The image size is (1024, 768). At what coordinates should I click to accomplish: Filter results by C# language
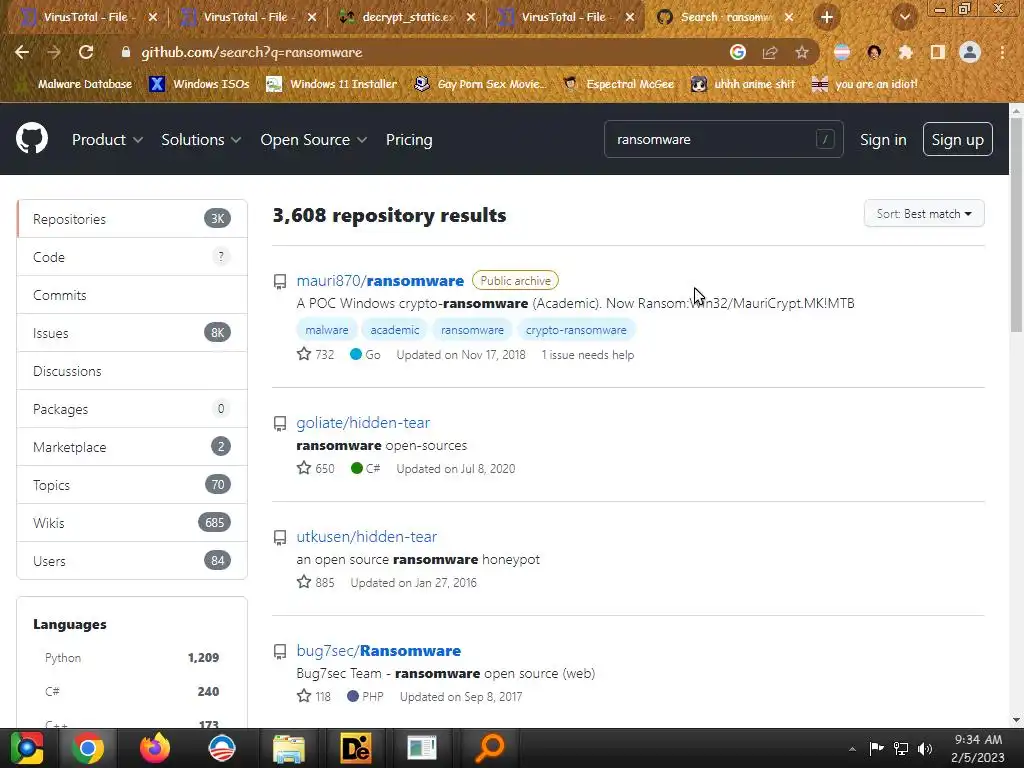pyautogui.click(x=132, y=692)
